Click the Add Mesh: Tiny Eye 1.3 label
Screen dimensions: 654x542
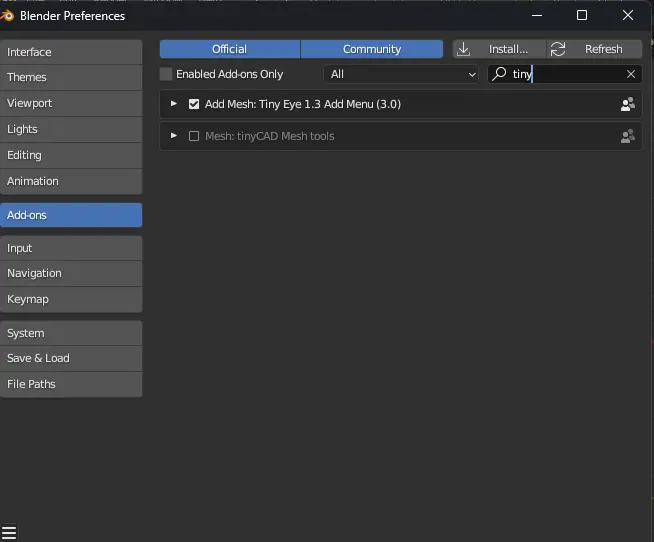(303, 104)
